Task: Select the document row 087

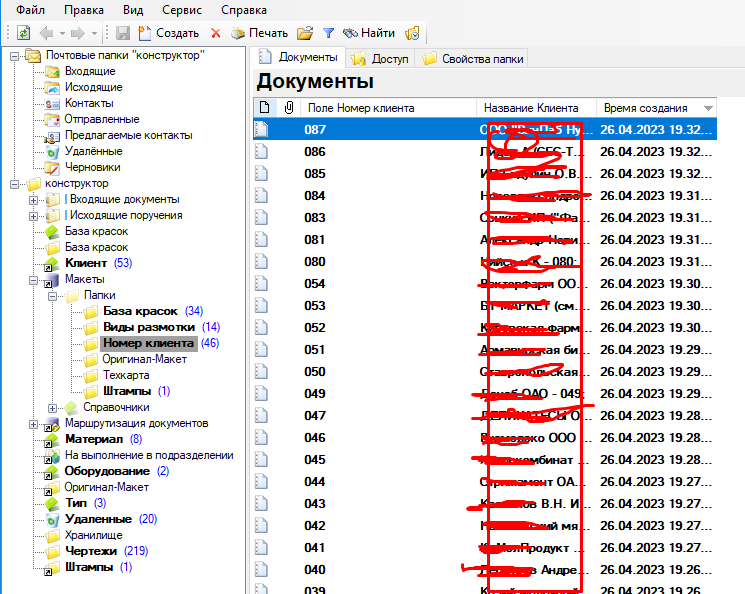Action: click(485, 129)
